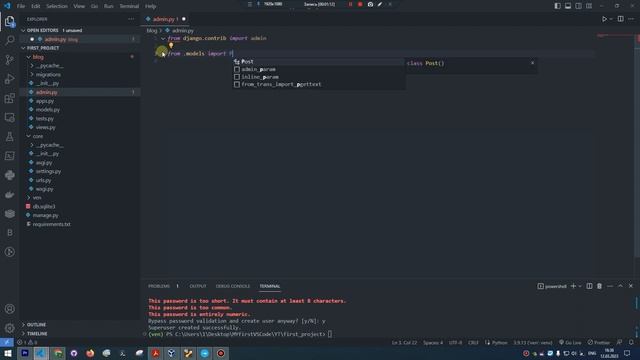
Task: Click the terminal vertical scrollbar
Action: 636,317
